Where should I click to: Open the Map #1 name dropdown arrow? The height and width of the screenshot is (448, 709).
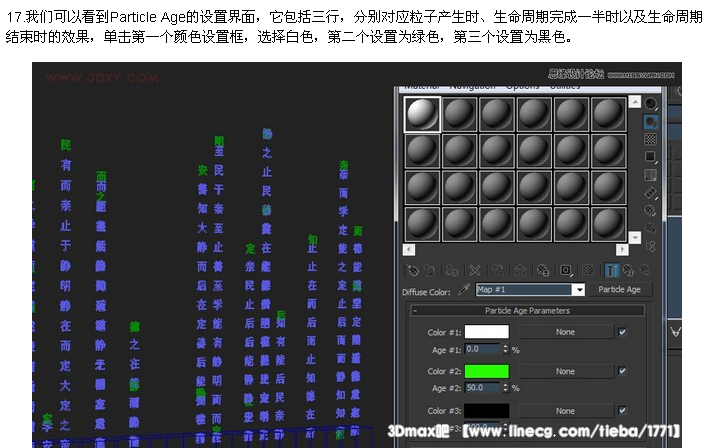(579, 290)
